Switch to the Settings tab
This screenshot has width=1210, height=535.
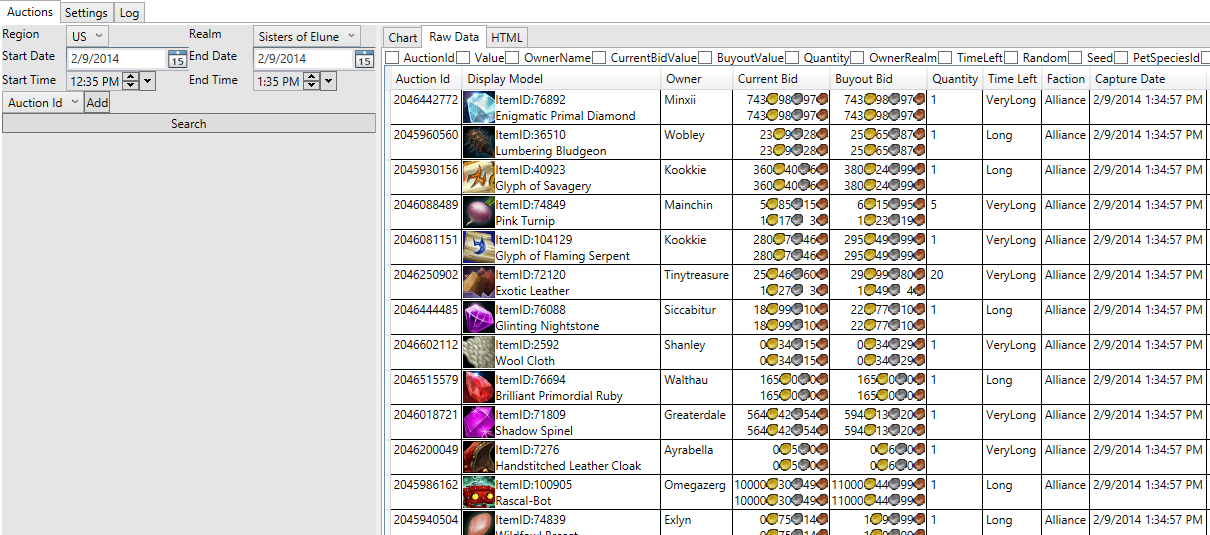point(86,13)
